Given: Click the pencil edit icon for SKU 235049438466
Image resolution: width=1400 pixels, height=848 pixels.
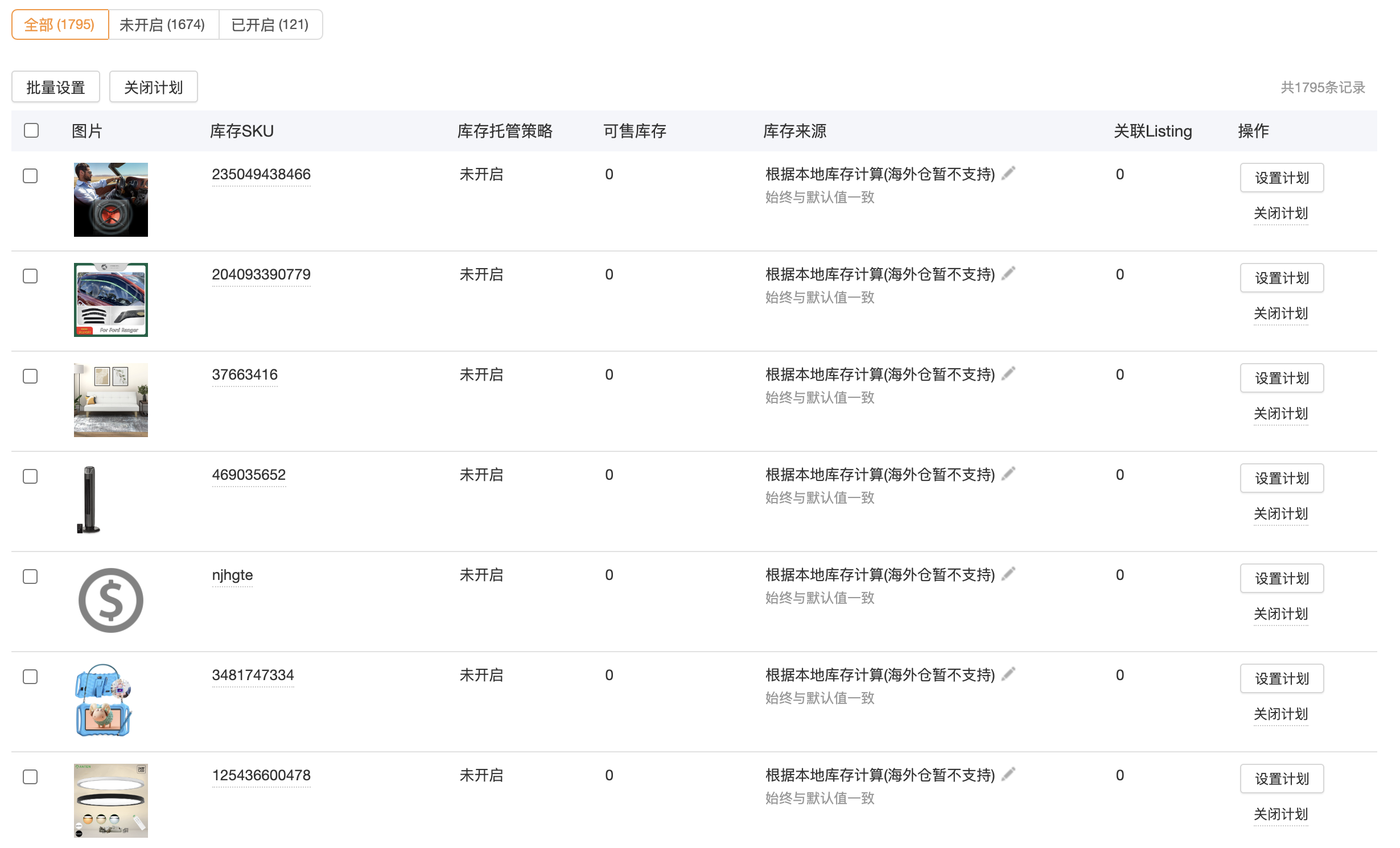Looking at the screenshot, I should (x=1008, y=173).
